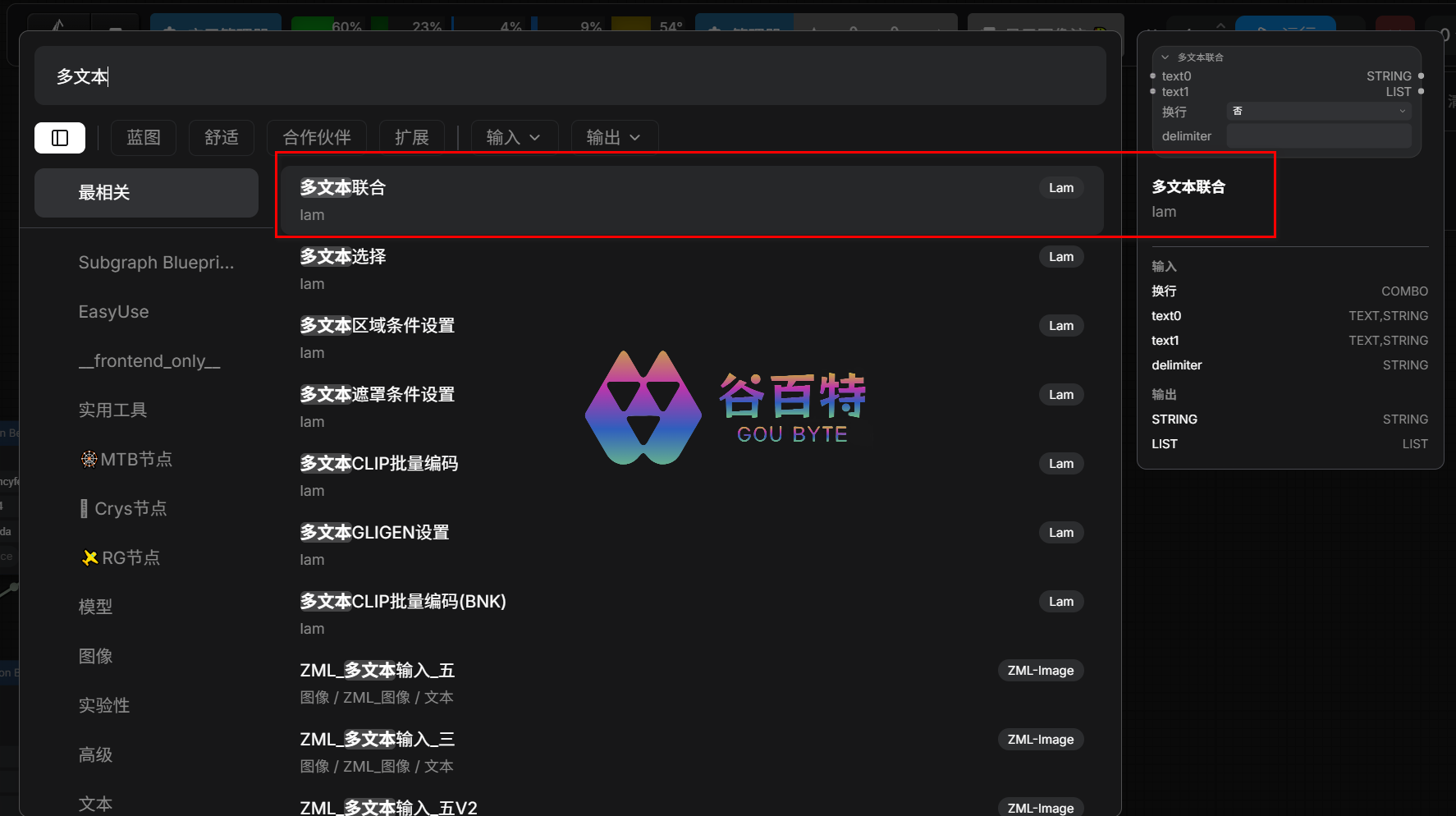Select the 实验性 category

104,705
